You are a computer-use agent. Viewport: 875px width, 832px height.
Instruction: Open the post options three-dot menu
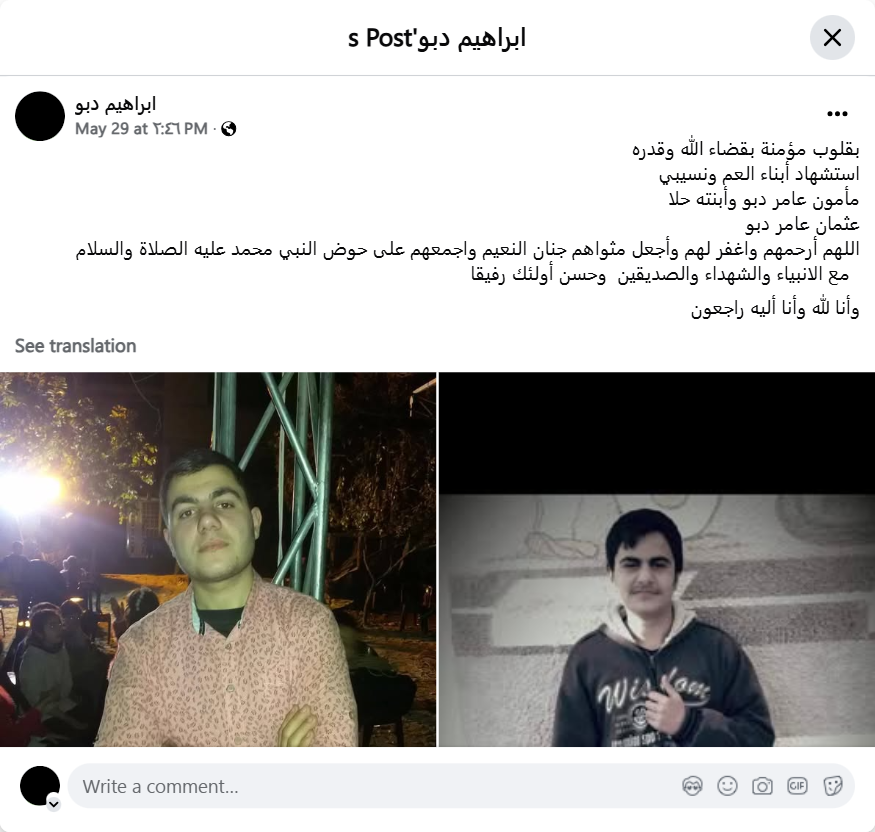(837, 114)
